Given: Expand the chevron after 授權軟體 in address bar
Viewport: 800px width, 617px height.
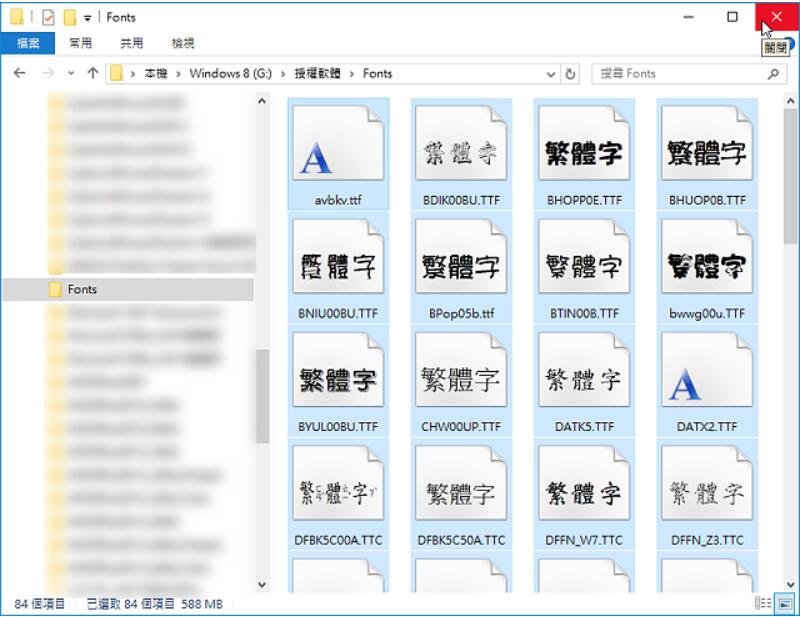Looking at the screenshot, I should [x=352, y=74].
